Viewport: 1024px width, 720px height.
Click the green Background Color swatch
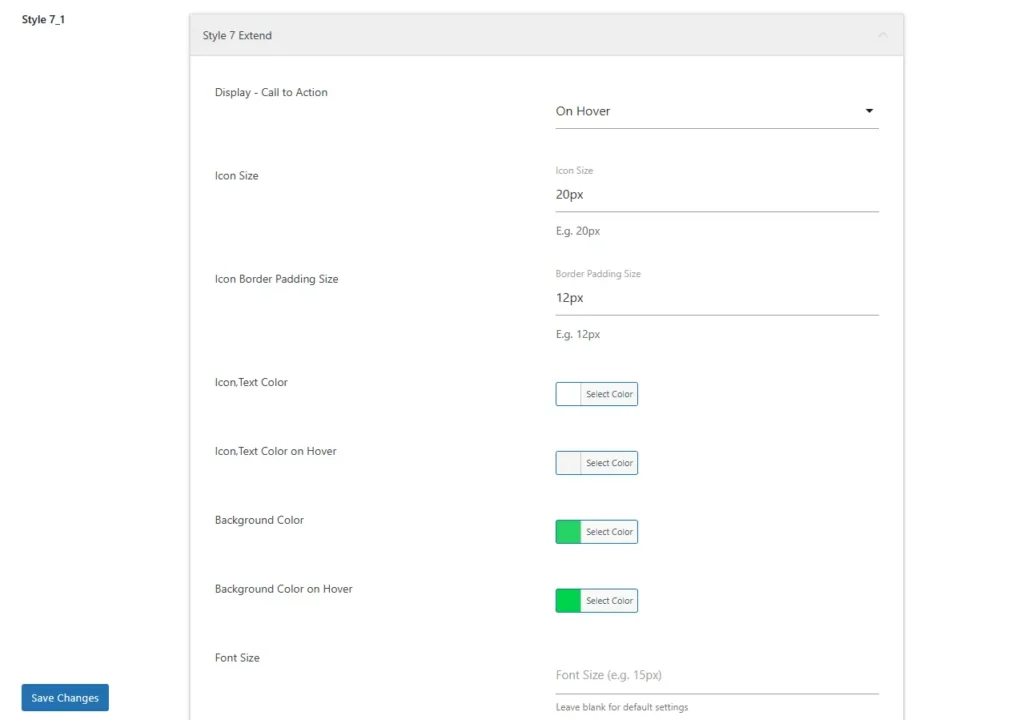[569, 532]
